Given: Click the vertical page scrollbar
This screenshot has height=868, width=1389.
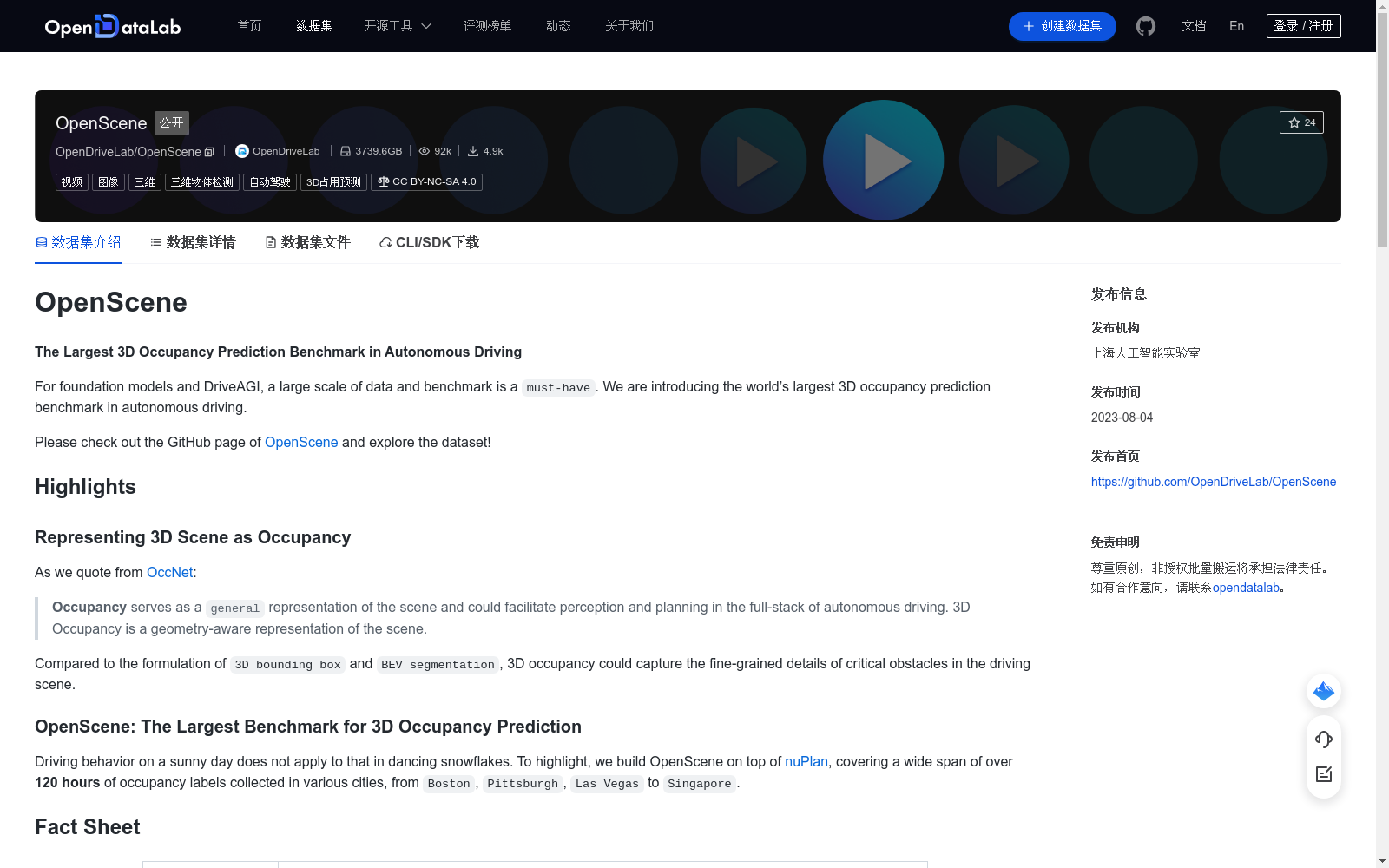Looking at the screenshot, I should click(1382, 130).
